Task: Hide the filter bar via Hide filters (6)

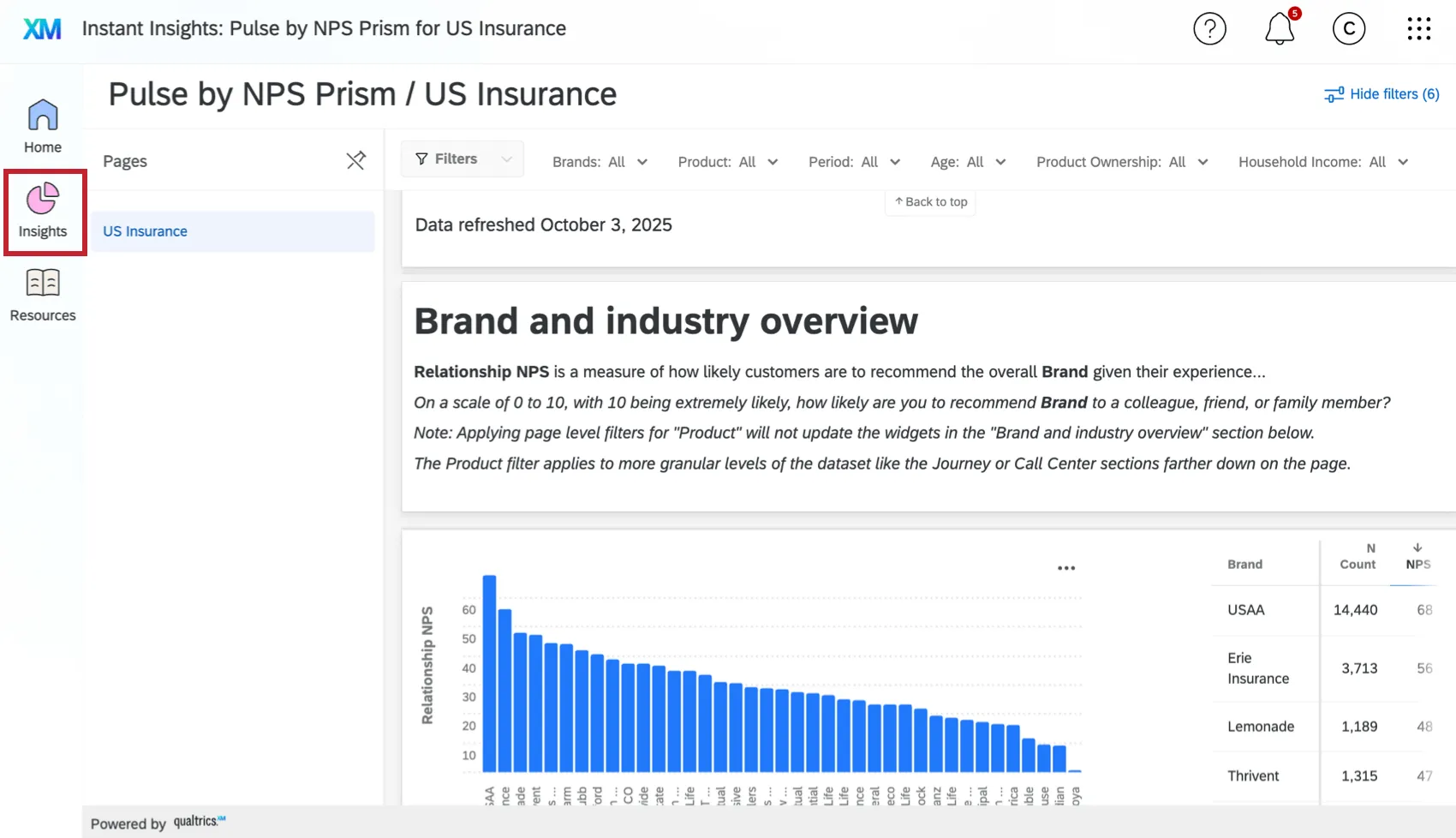Action: 1381,94
